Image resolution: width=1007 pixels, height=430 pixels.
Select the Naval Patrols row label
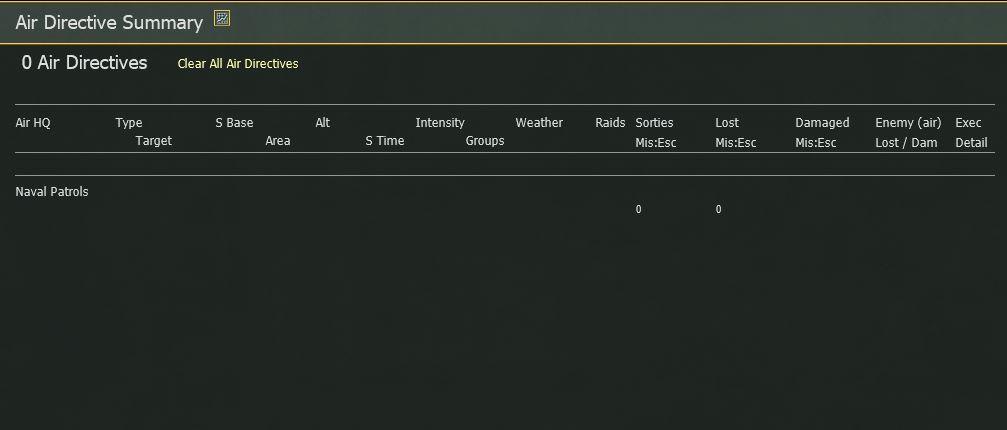coord(52,192)
